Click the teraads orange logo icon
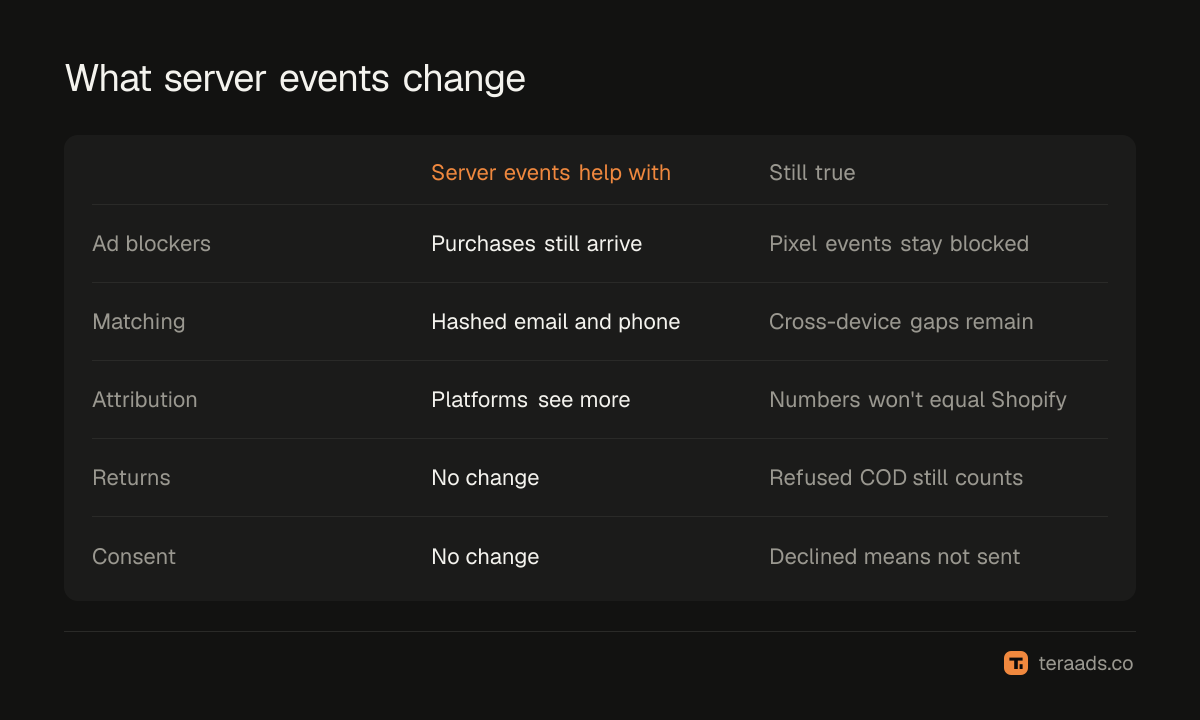The width and height of the screenshot is (1200, 720). tap(1016, 663)
